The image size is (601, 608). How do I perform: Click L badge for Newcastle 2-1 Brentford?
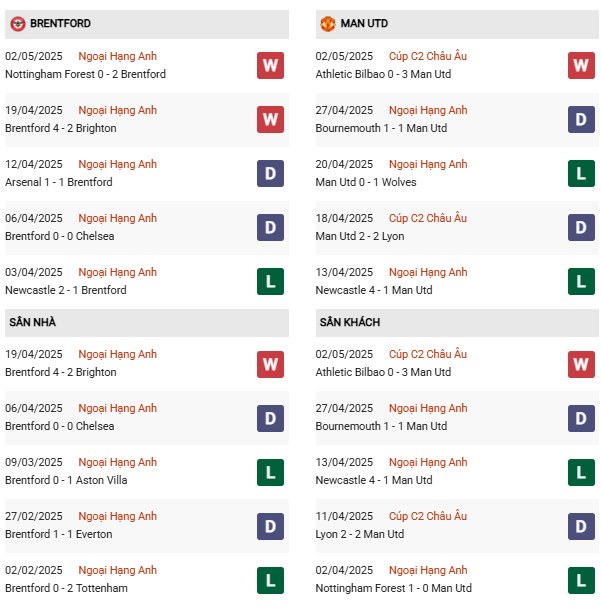[270, 282]
